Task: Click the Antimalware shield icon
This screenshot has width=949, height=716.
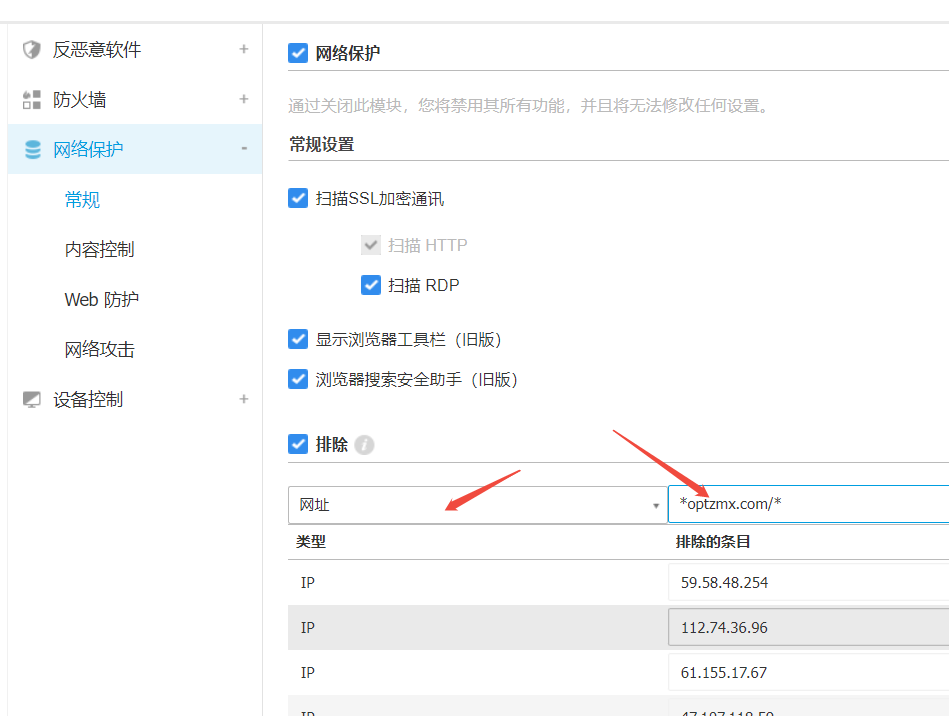Action: point(32,49)
